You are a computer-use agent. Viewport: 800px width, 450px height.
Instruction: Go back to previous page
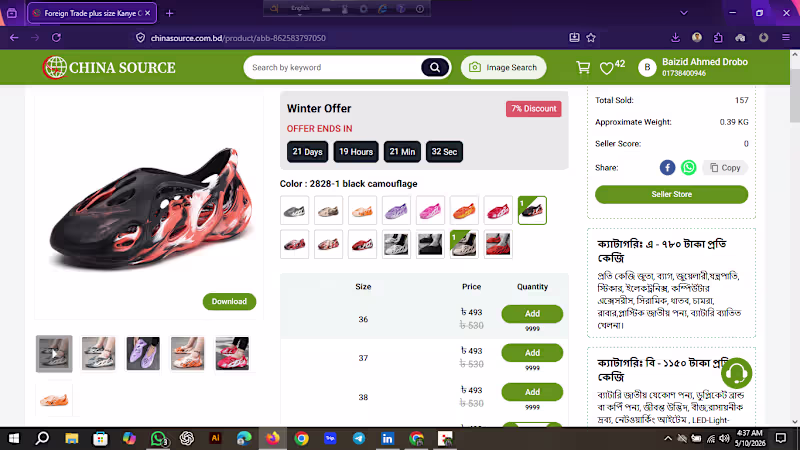pyautogui.click(x=14, y=38)
